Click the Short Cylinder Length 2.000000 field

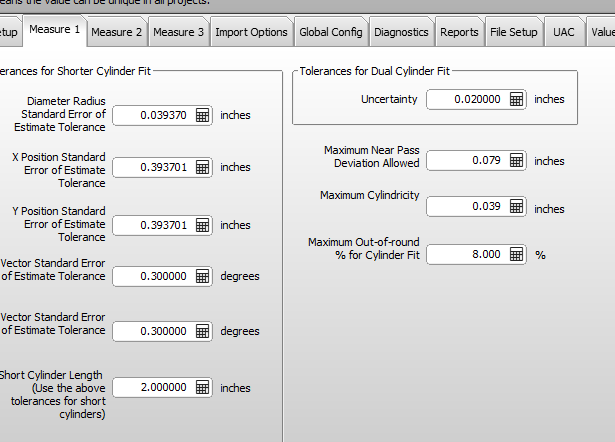tap(153, 388)
